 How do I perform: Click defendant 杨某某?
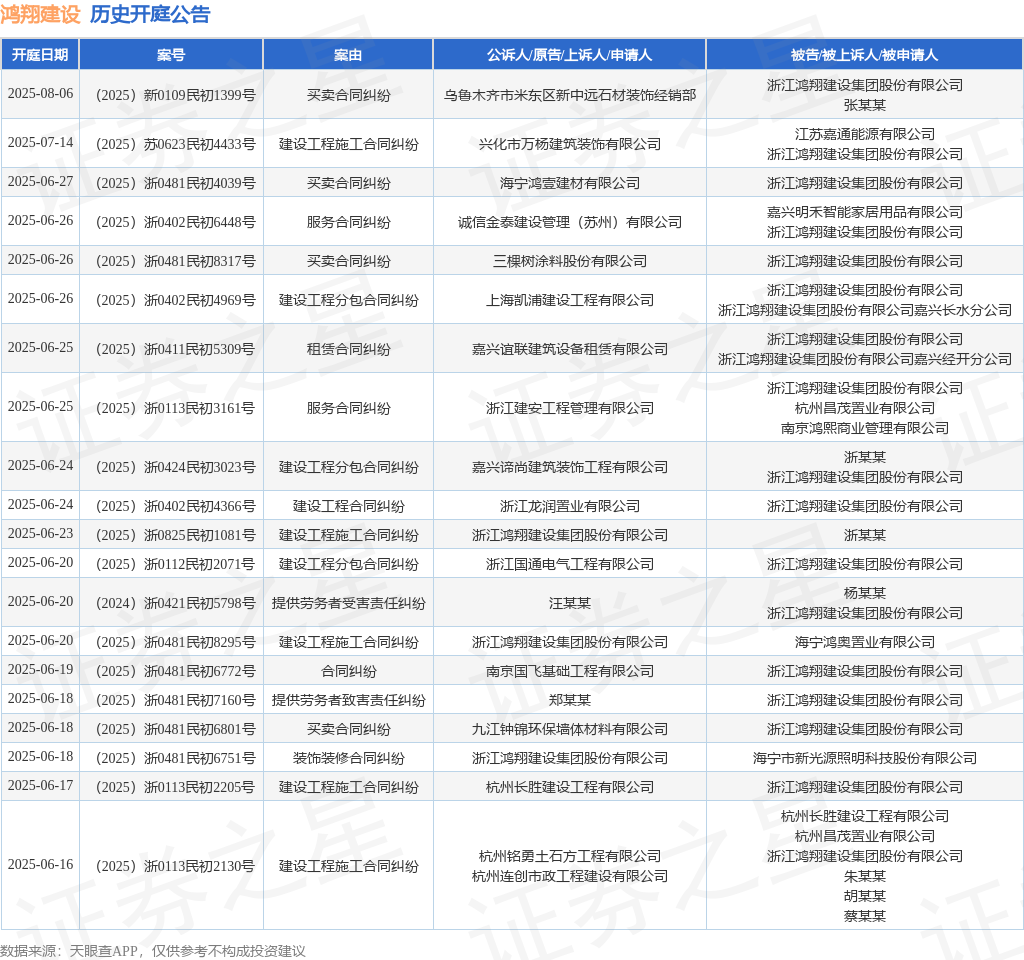pos(865,593)
